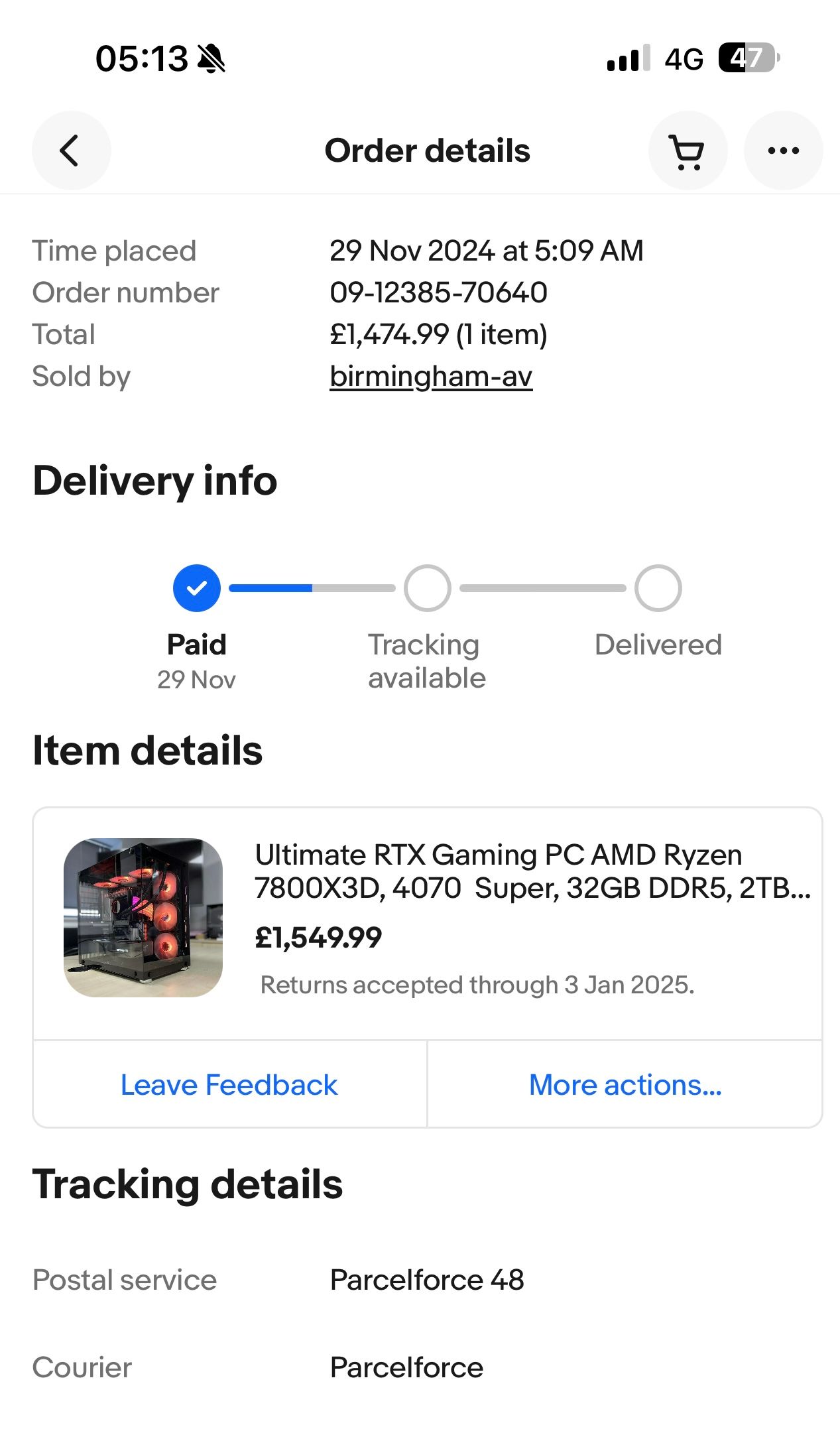Viewport: 840px width, 1431px height.
Task: Tap Leave Feedback
Action: (x=229, y=1085)
